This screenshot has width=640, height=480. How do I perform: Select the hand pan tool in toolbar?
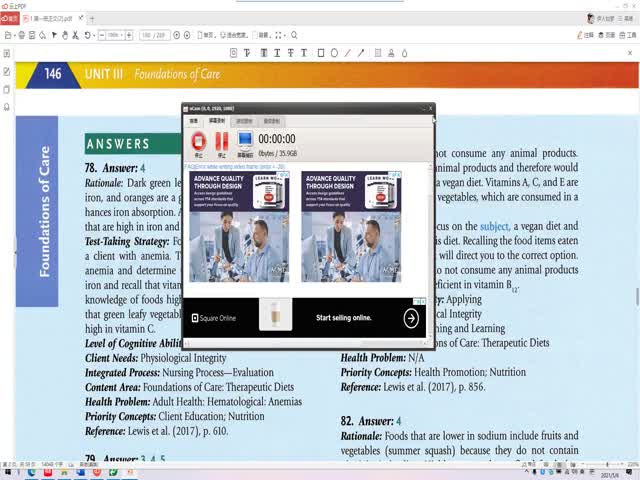65,35
